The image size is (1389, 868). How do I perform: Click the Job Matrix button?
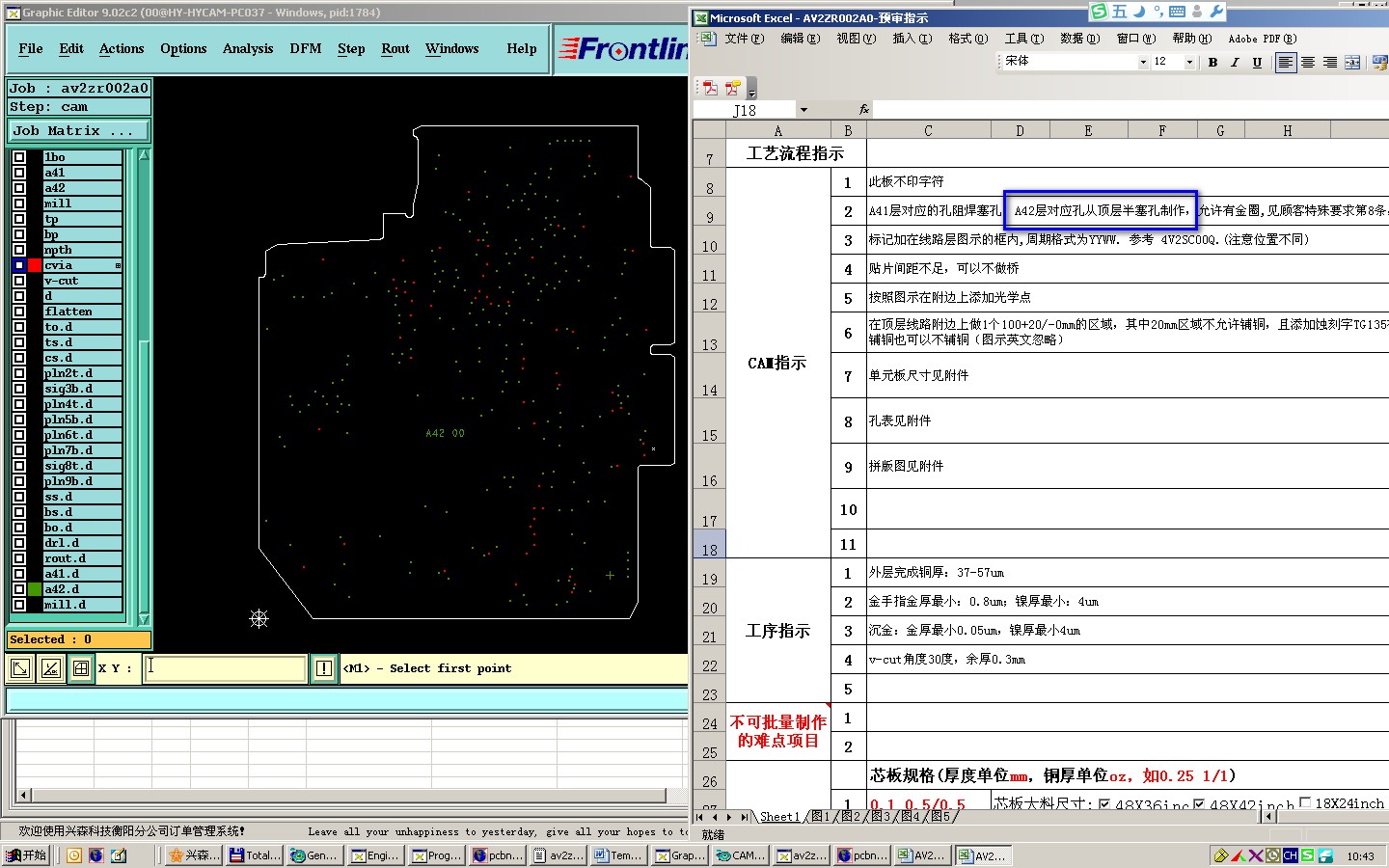pyautogui.click(x=79, y=130)
